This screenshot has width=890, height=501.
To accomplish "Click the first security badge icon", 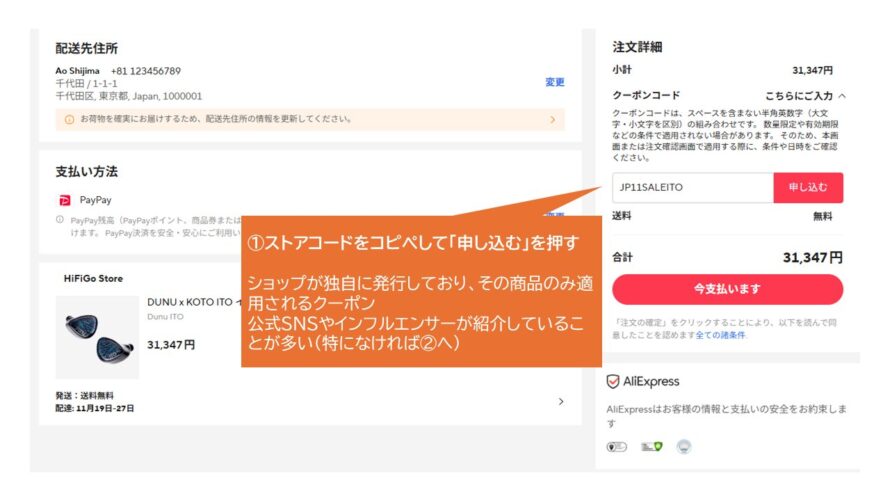I will point(616,447).
